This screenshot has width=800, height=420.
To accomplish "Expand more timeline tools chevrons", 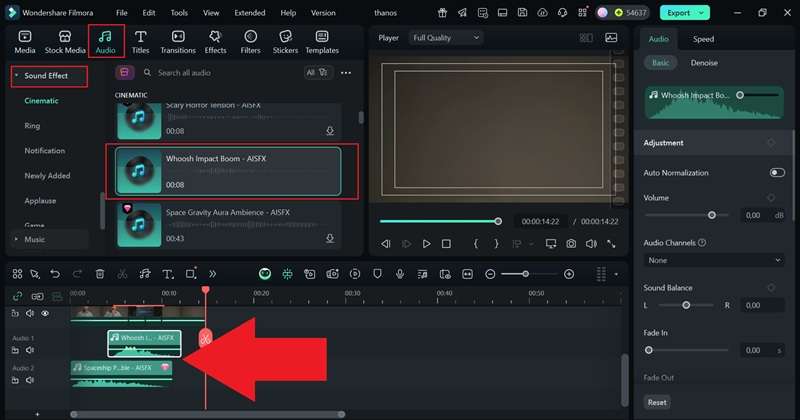I will (x=212, y=274).
